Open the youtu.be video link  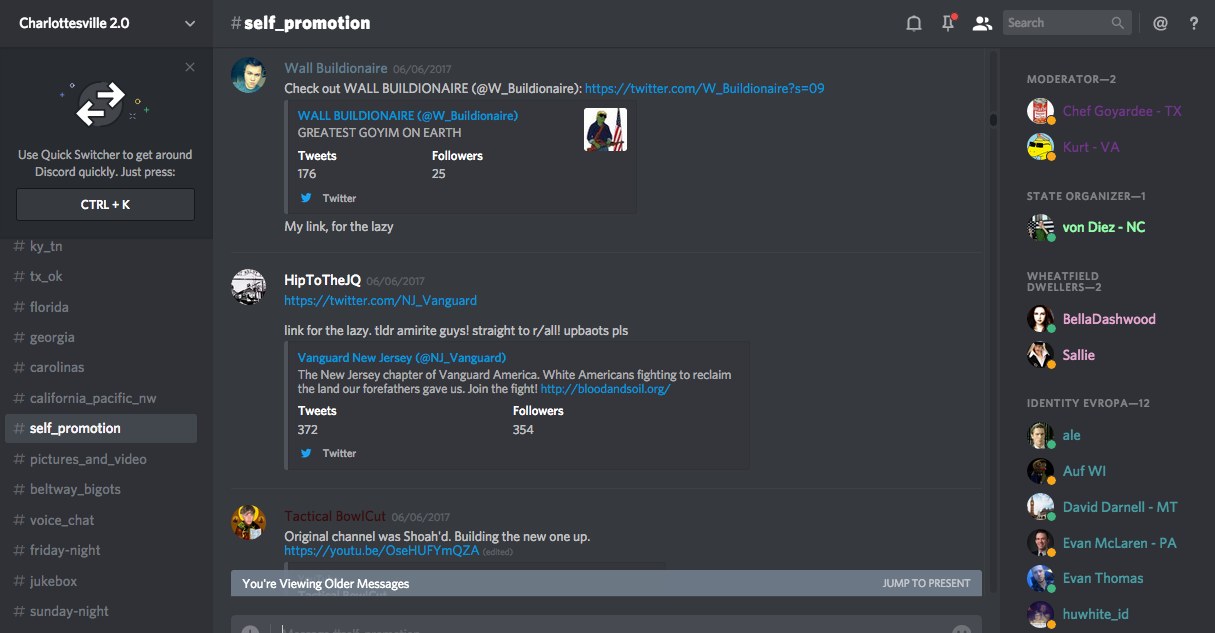click(x=381, y=551)
